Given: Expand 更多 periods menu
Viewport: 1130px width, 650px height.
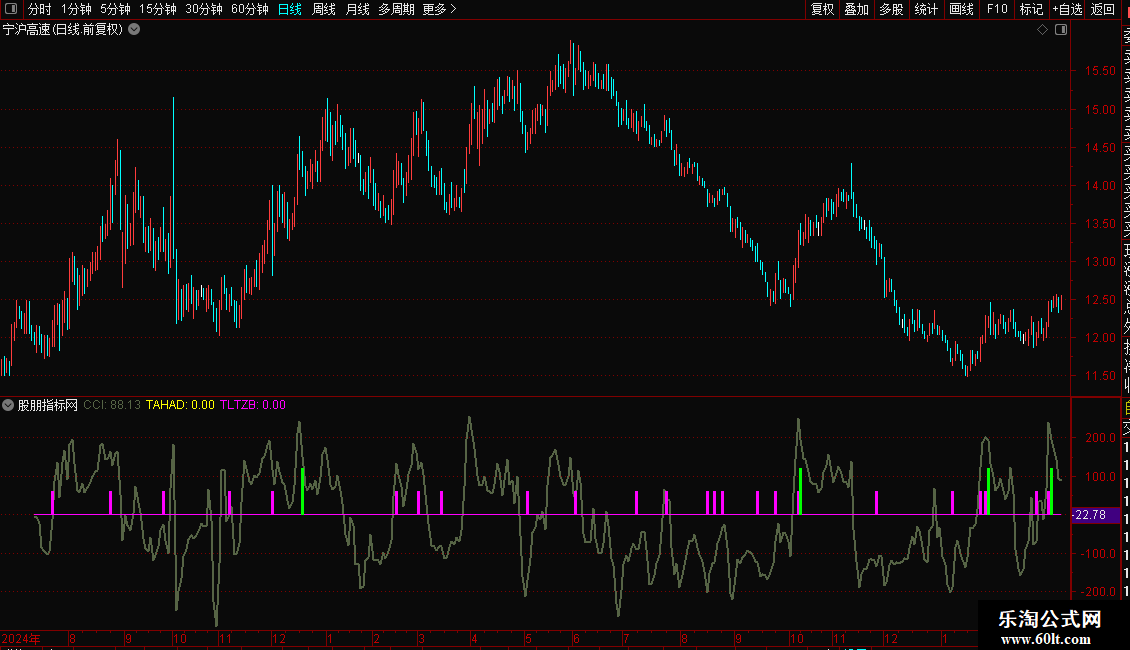Looking at the screenshot, I should pyautogui.click(x=439, y=9).
